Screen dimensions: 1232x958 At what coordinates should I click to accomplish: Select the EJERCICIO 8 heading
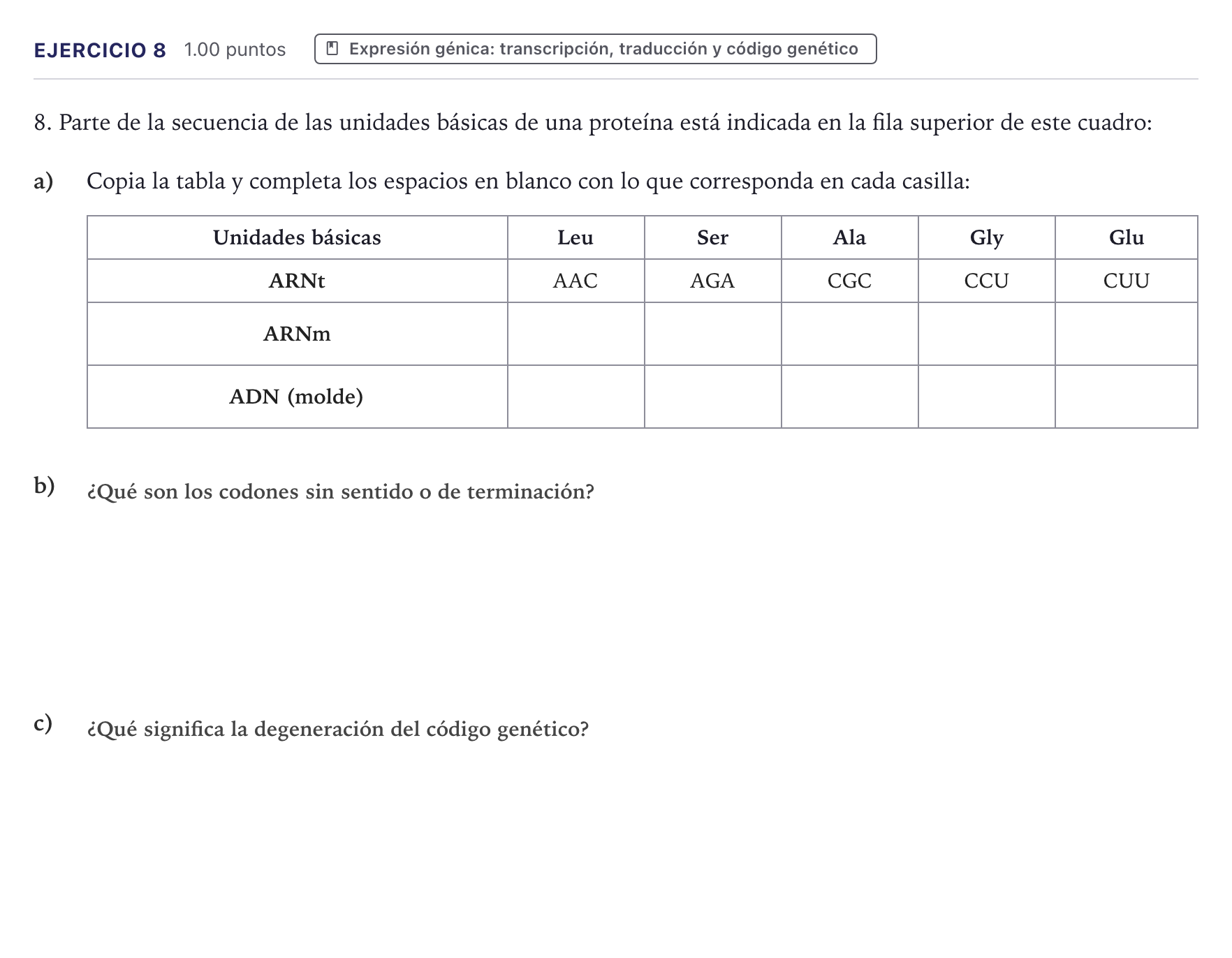click(x=100, y=50)
